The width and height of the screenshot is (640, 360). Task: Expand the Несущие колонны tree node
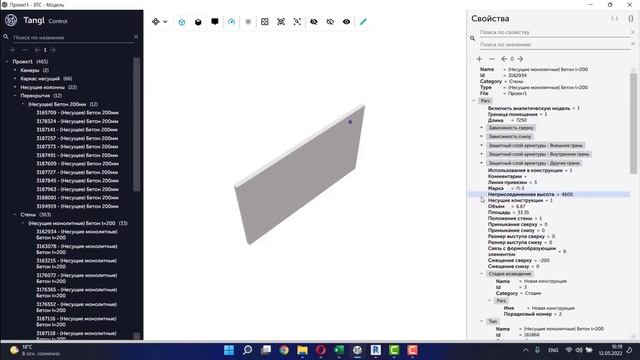click(15, 87)
